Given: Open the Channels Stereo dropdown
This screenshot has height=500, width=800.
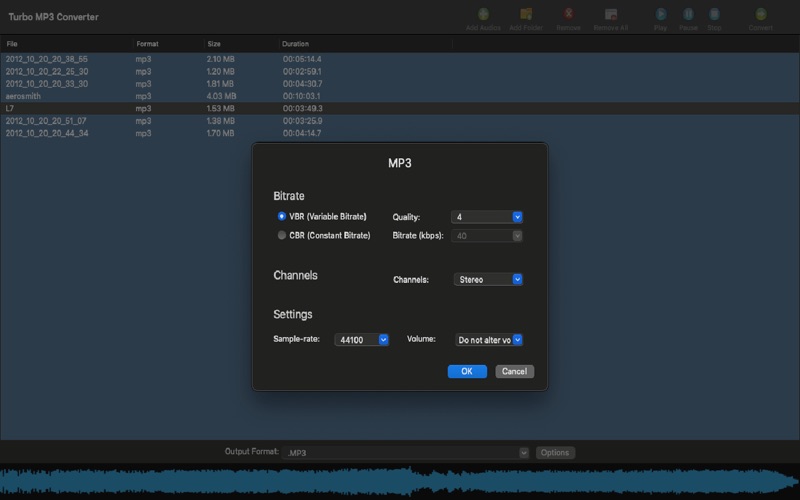Looking at the screenshot, I should coord(488,280).
